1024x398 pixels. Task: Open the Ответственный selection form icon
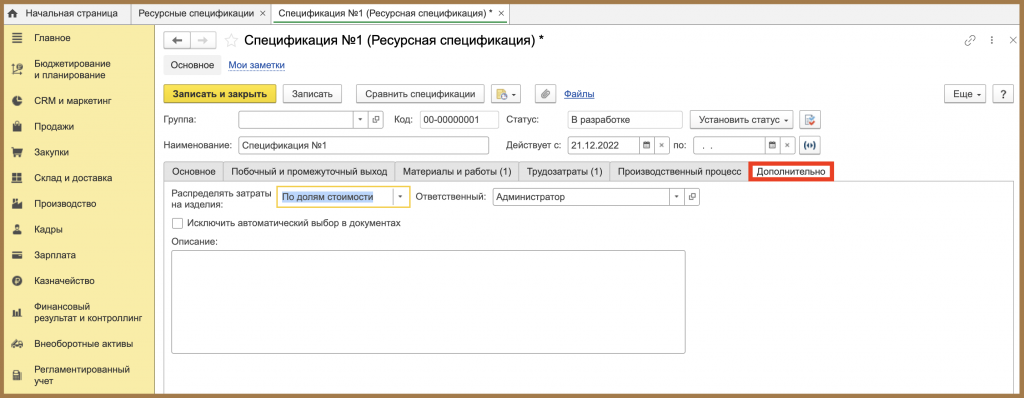click(x=693, y=197)
